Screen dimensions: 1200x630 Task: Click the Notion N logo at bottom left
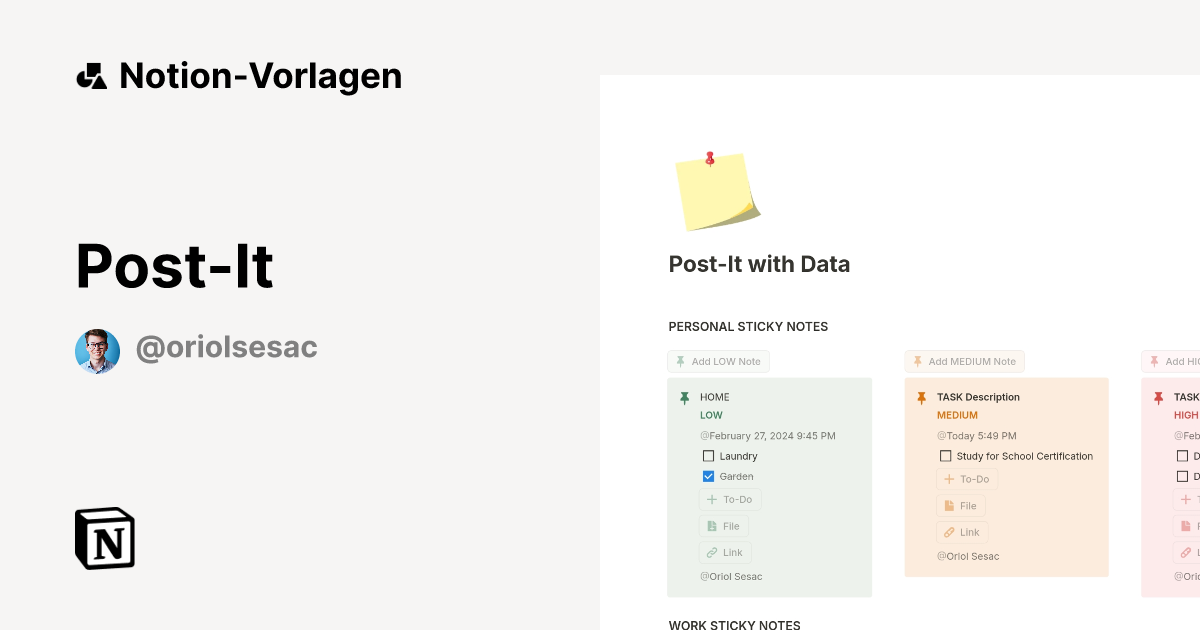coord(104,539)
